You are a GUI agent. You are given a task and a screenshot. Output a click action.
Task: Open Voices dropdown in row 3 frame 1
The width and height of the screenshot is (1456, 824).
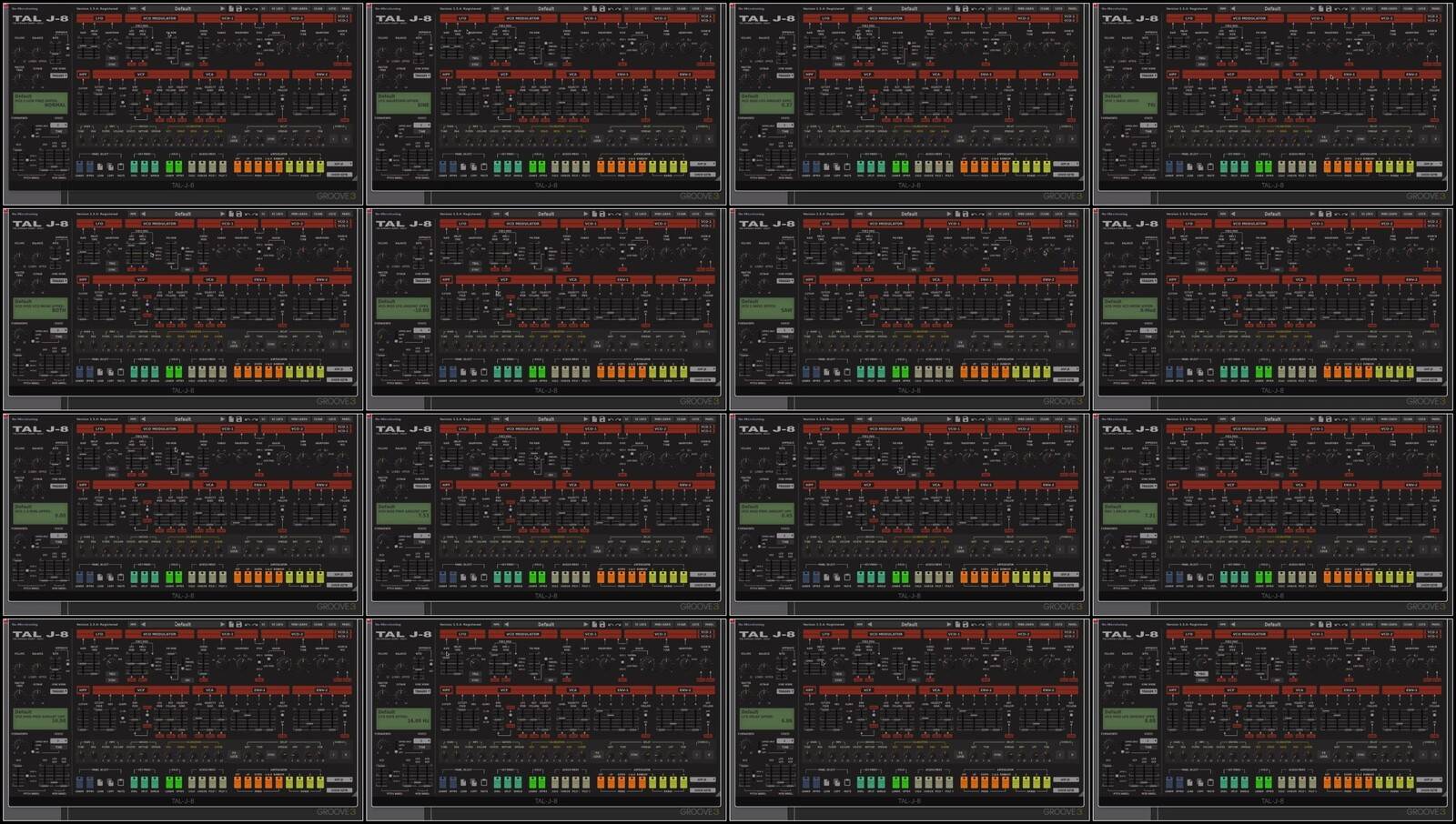tap(59, 536)
